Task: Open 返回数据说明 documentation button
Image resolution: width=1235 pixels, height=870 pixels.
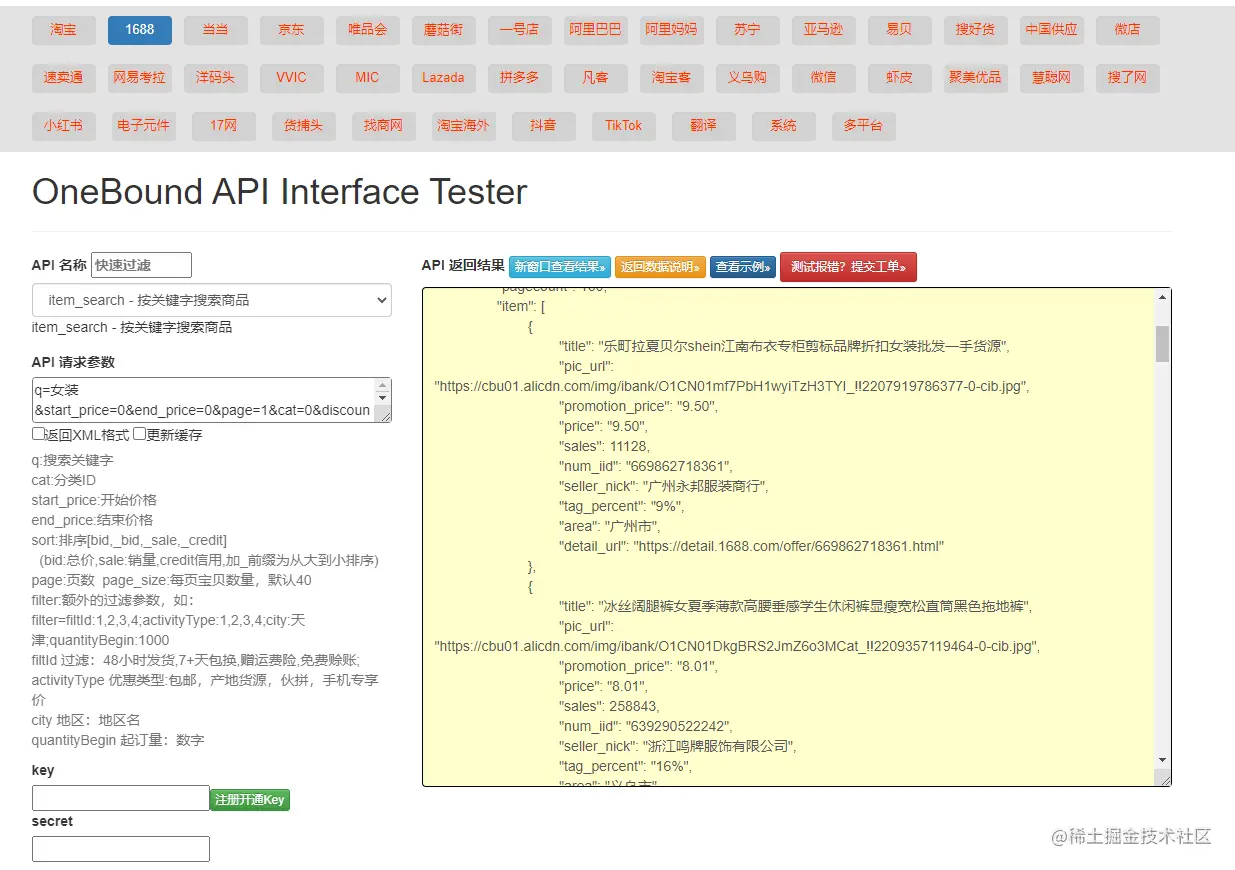Action: pyautogui.click(x=660, y=267)
